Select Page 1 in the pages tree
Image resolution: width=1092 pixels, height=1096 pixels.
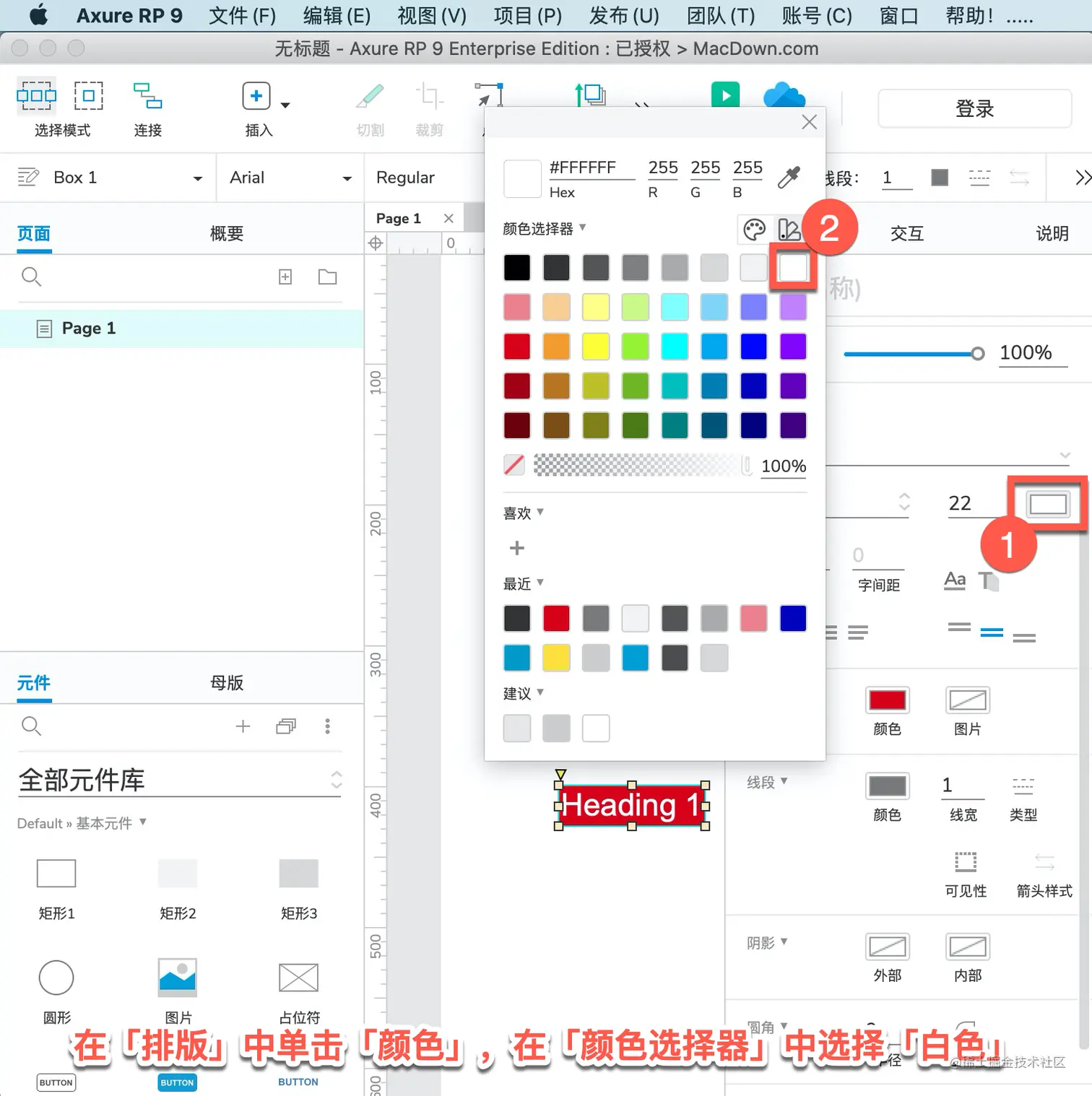tap(181, 329)
